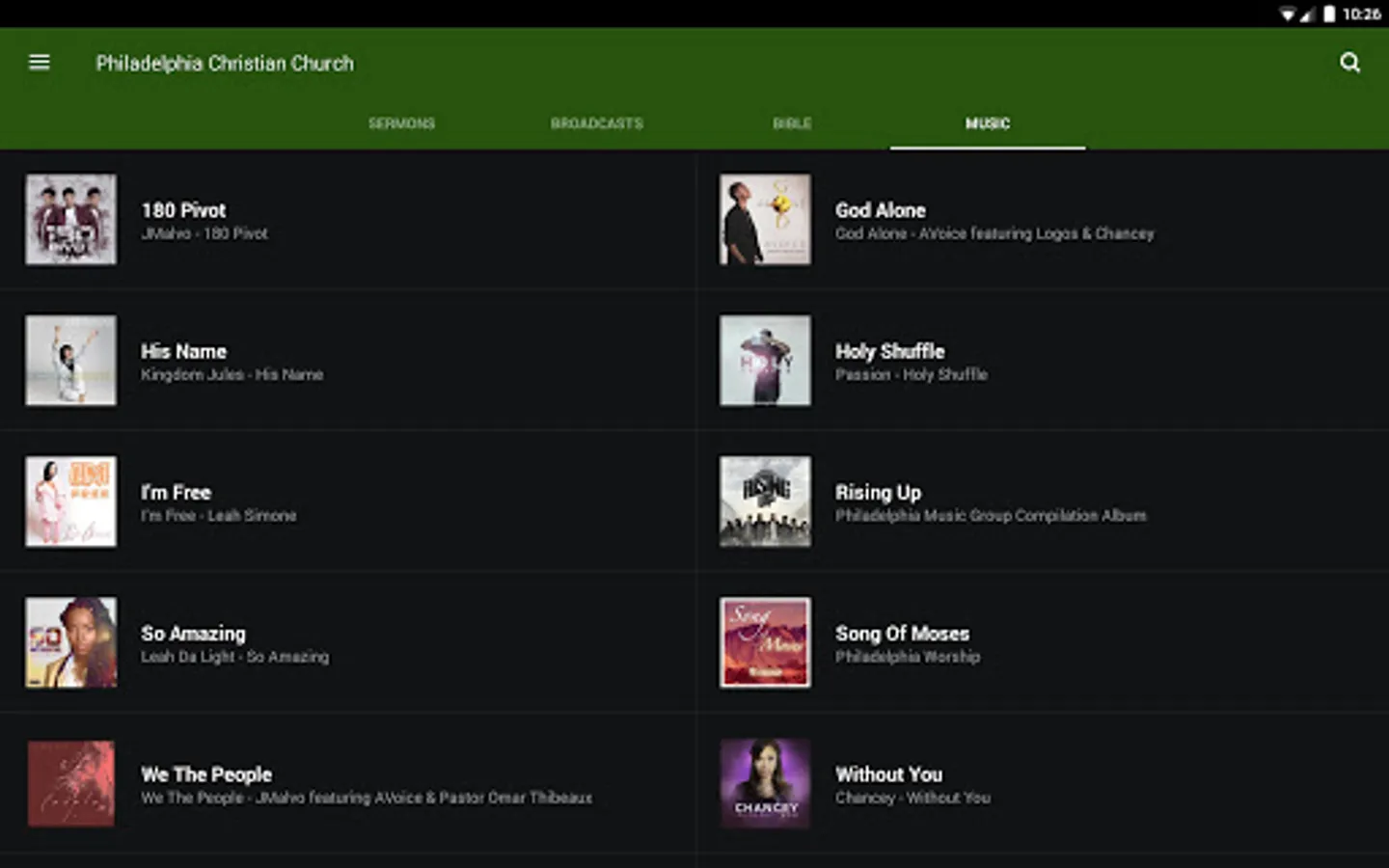Select the I'm Free title
Image resolution: width=1389 pixels, height=868 pixels.
[176, 492]
